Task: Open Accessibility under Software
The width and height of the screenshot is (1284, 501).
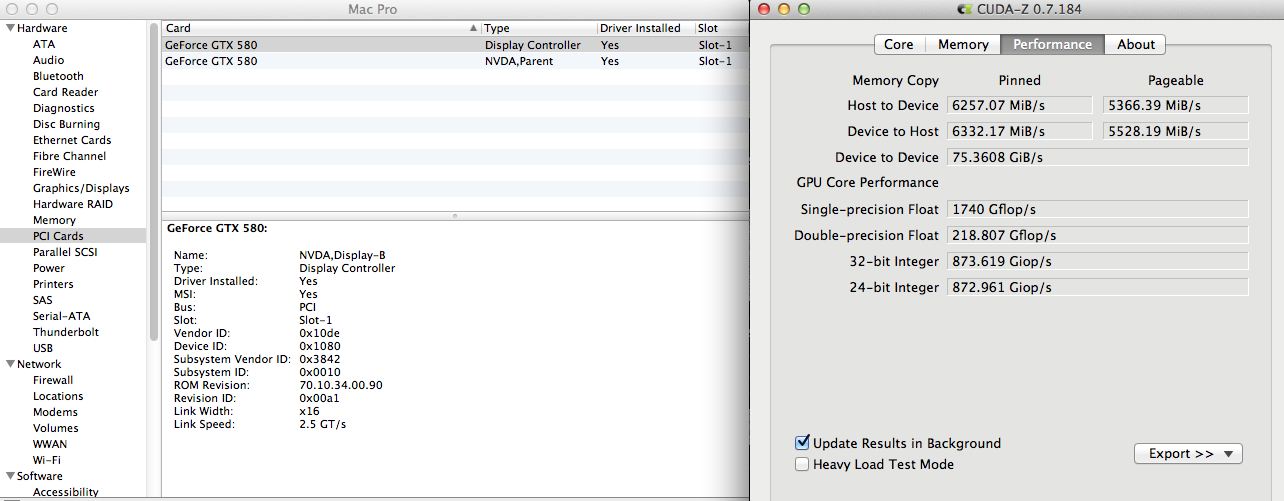Action: pyautogui.click(x=66, y=492)
